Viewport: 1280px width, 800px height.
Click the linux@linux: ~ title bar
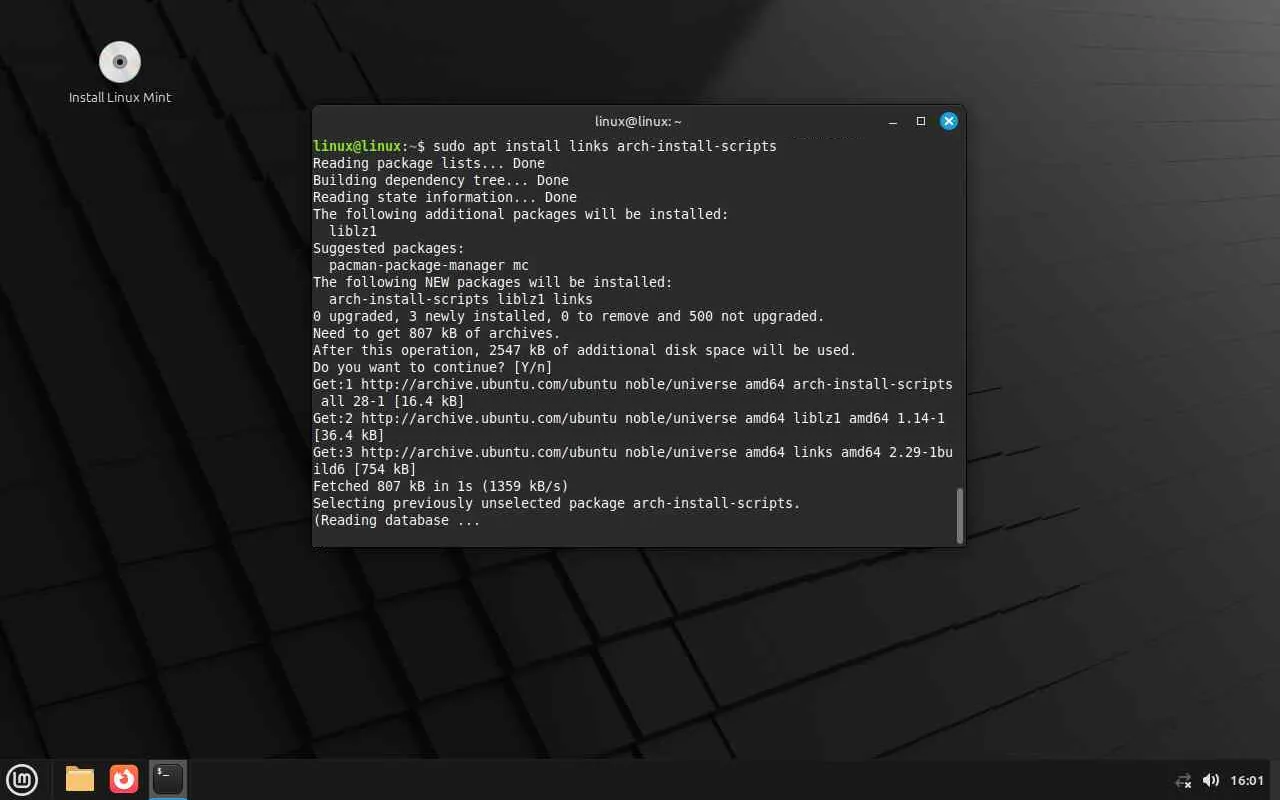coord(638,121)
